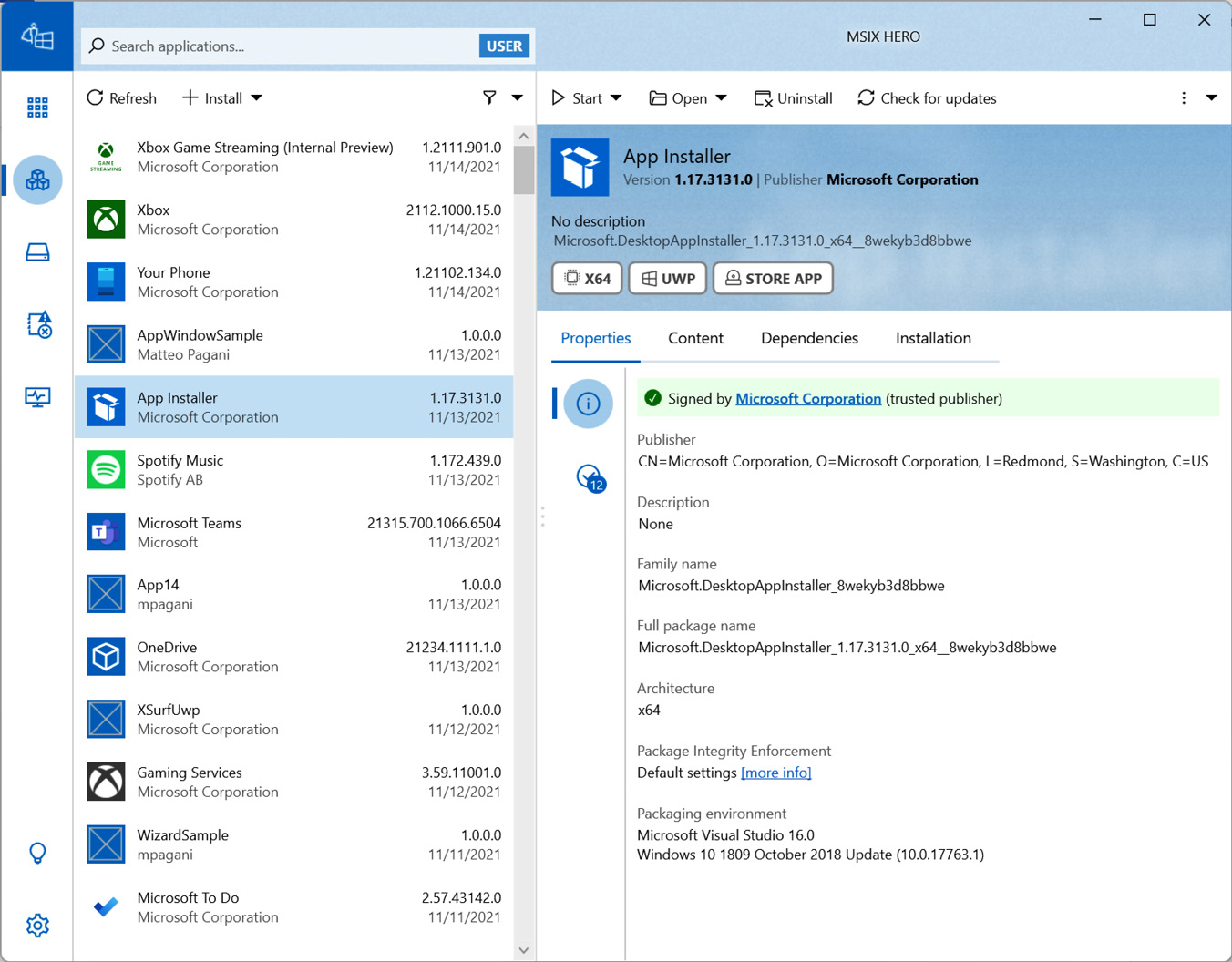Click the Your Phone app icon
This screenshot has width=1232, height=962.
tap(106, 281)
